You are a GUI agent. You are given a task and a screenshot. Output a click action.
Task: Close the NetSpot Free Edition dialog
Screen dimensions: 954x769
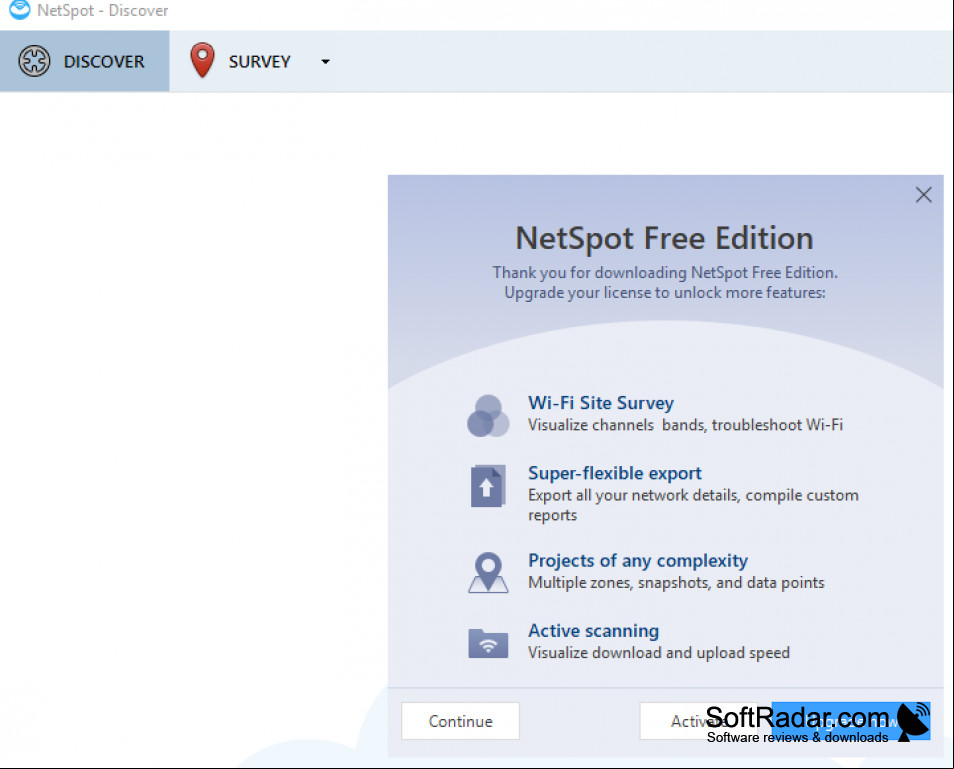[x=924, y=195]
